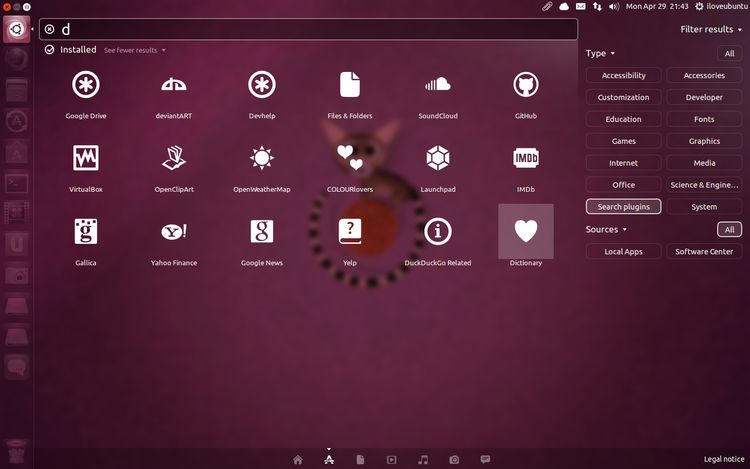750x469 pixels.
Task: Open the Google Drive search plugin
Action: 86,85
